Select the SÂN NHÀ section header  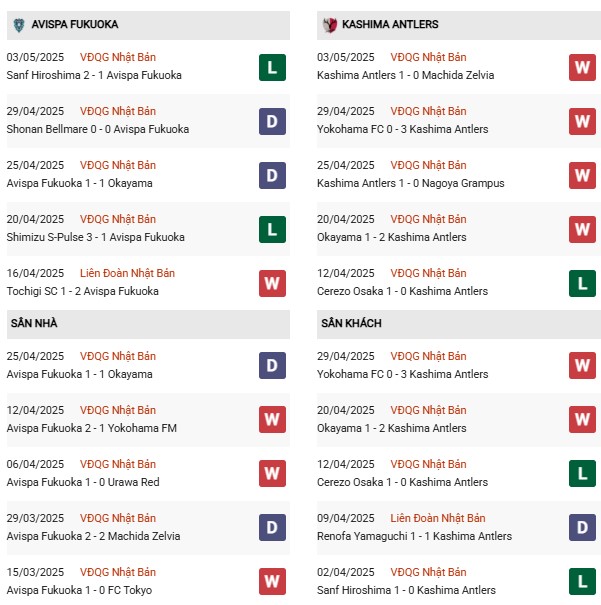tap(34, 323)
